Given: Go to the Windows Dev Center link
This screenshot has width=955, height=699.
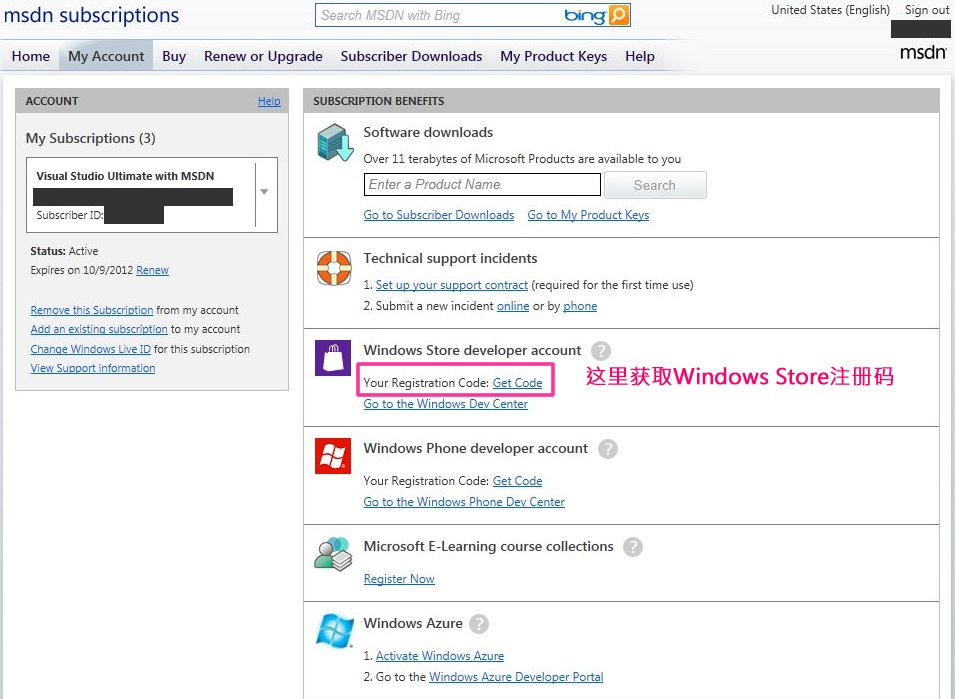Looking at the screenshot, I should [x=446, y=404].
